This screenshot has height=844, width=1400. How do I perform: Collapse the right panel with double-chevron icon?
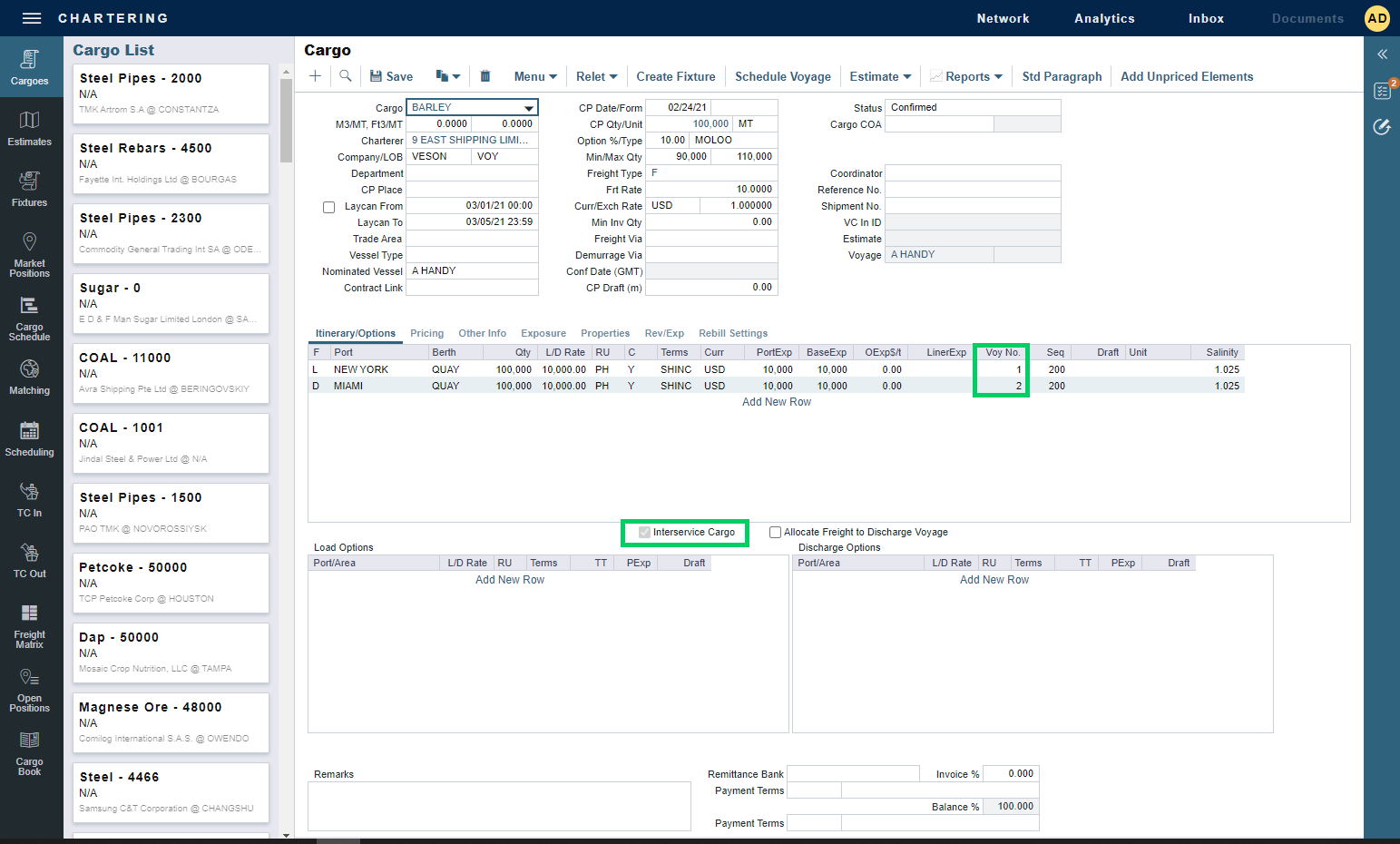[1382, 54]
